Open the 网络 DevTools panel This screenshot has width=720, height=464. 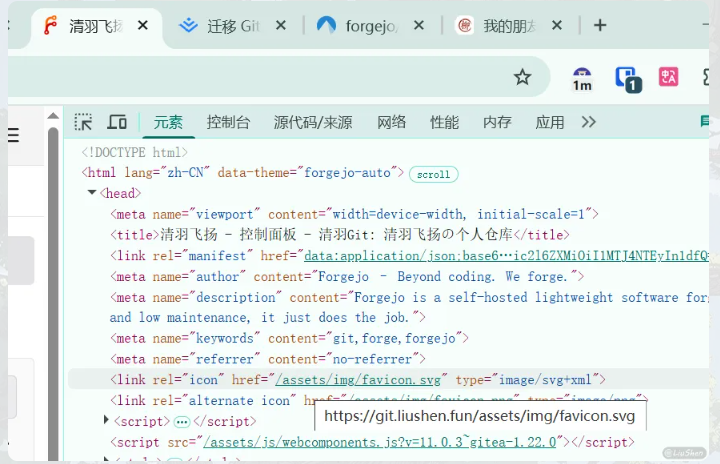click(392, 122)
